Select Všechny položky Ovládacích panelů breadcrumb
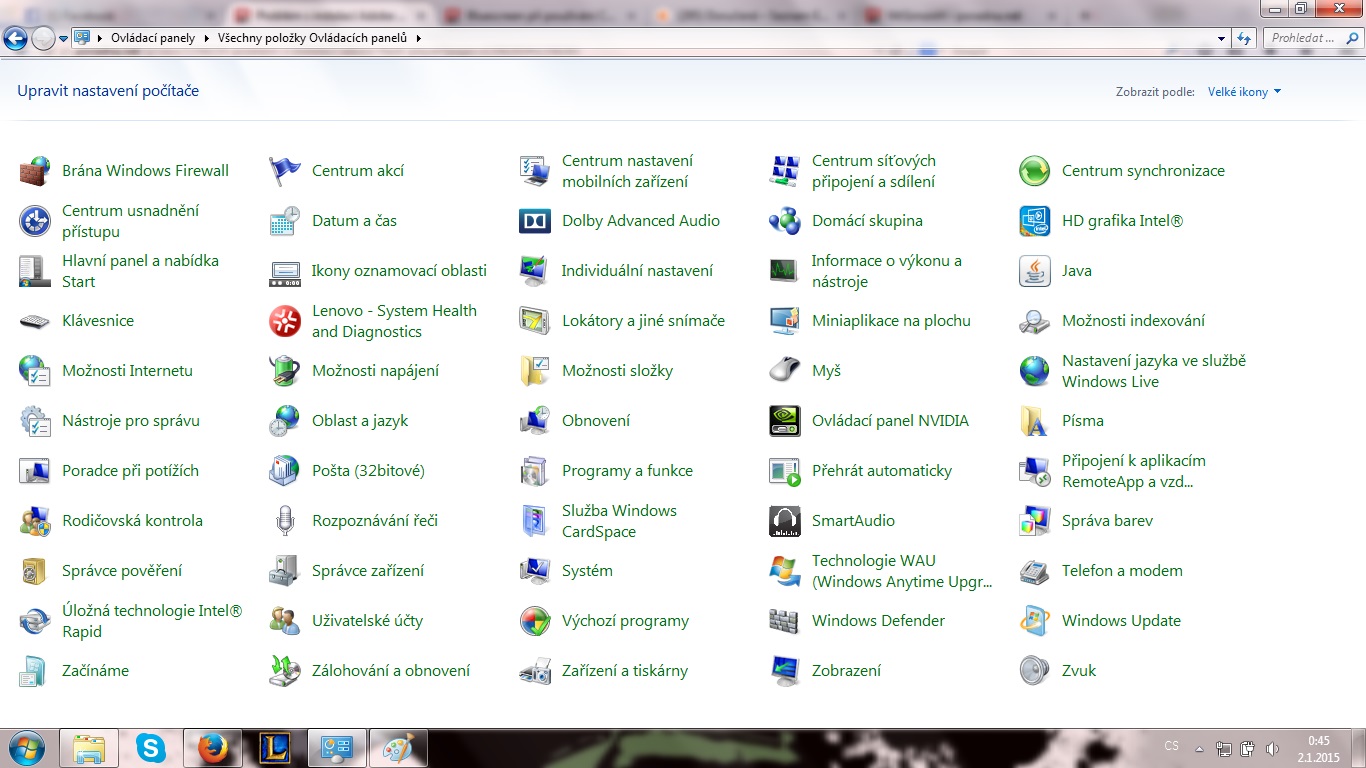The height and width of the screenshot is (768, 1366). click(x=315, y=38)
